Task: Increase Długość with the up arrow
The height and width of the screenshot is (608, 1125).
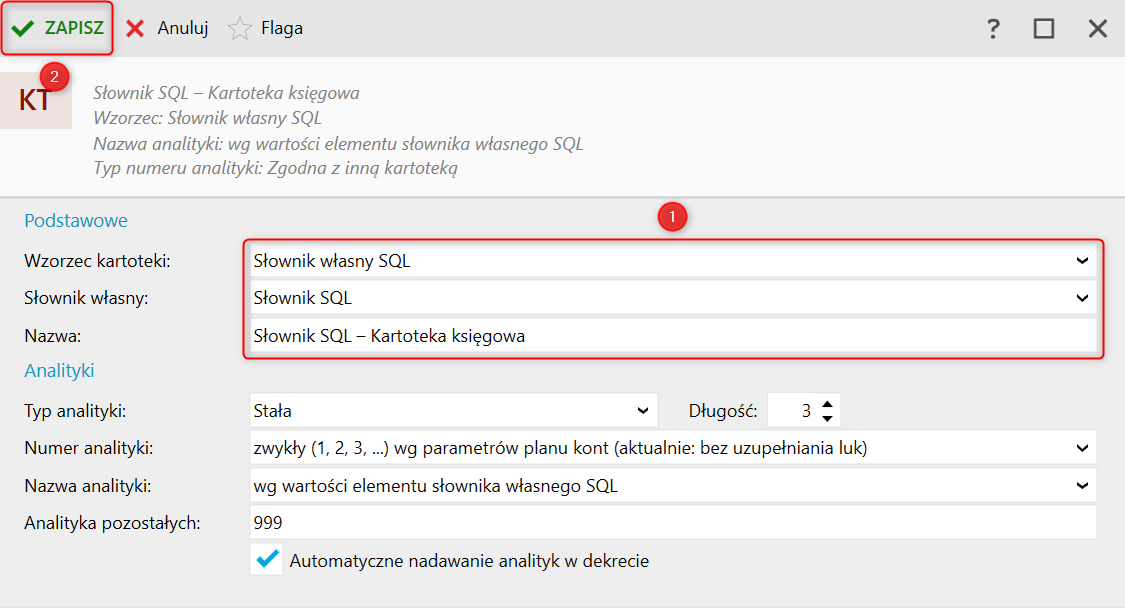Action: pyautogui.click(x=827, y=403)
